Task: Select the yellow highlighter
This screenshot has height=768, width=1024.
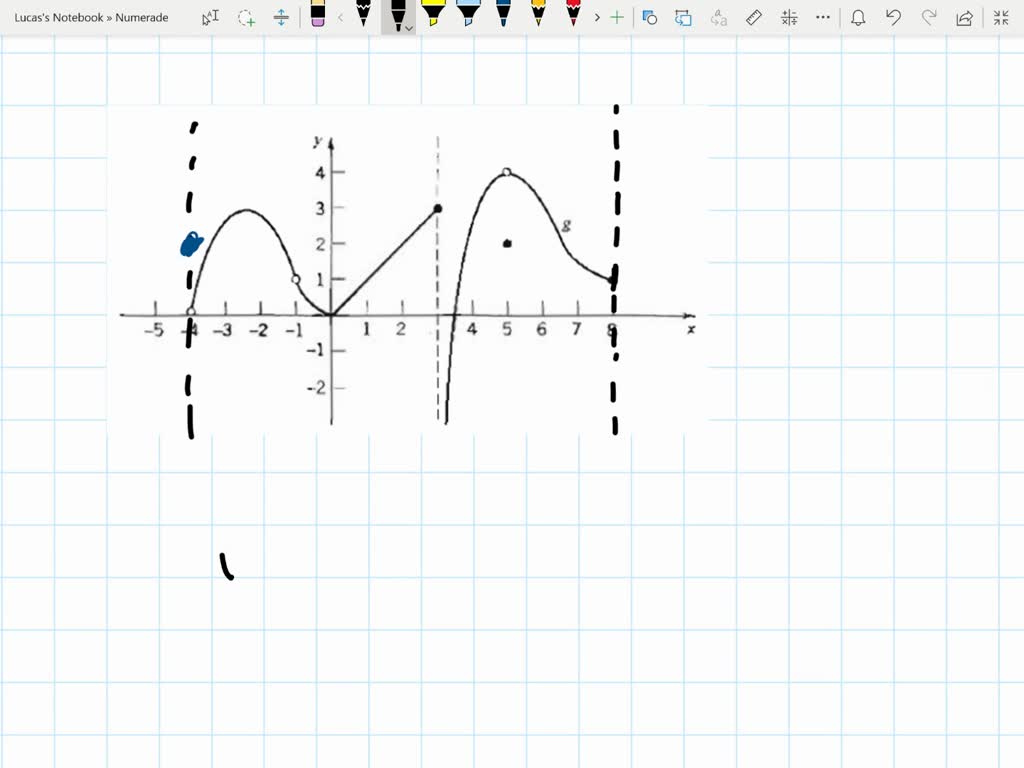Action: pos(432,17)
